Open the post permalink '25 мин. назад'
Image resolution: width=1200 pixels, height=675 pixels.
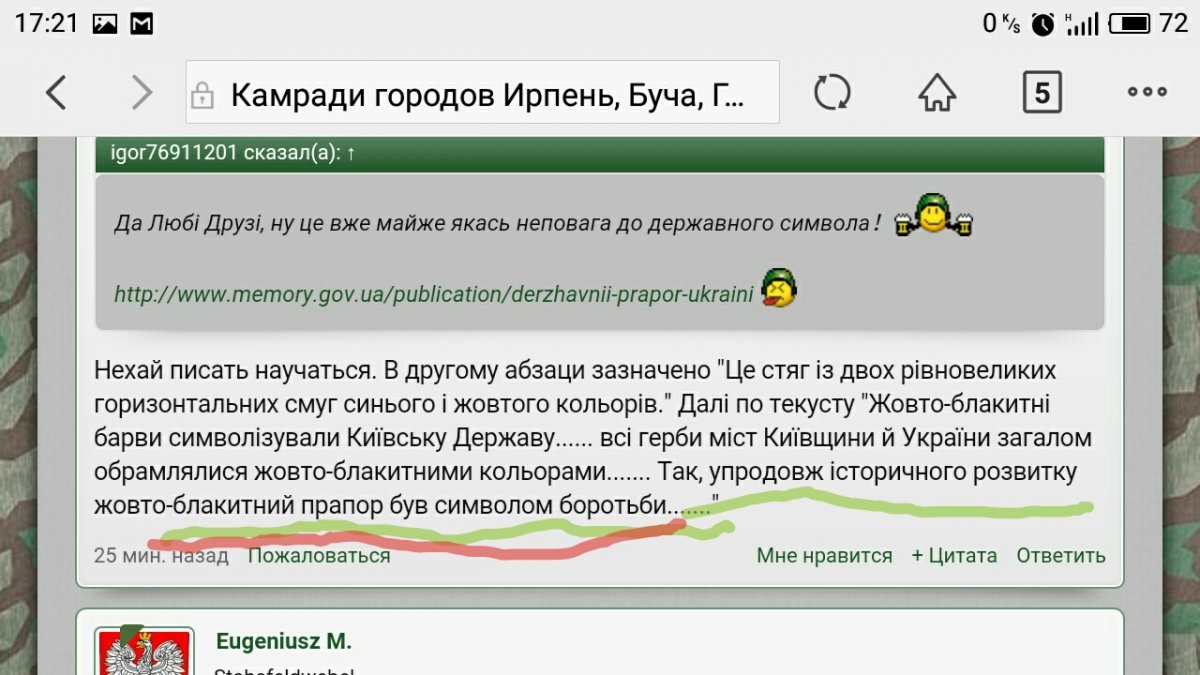coord(161,555)
